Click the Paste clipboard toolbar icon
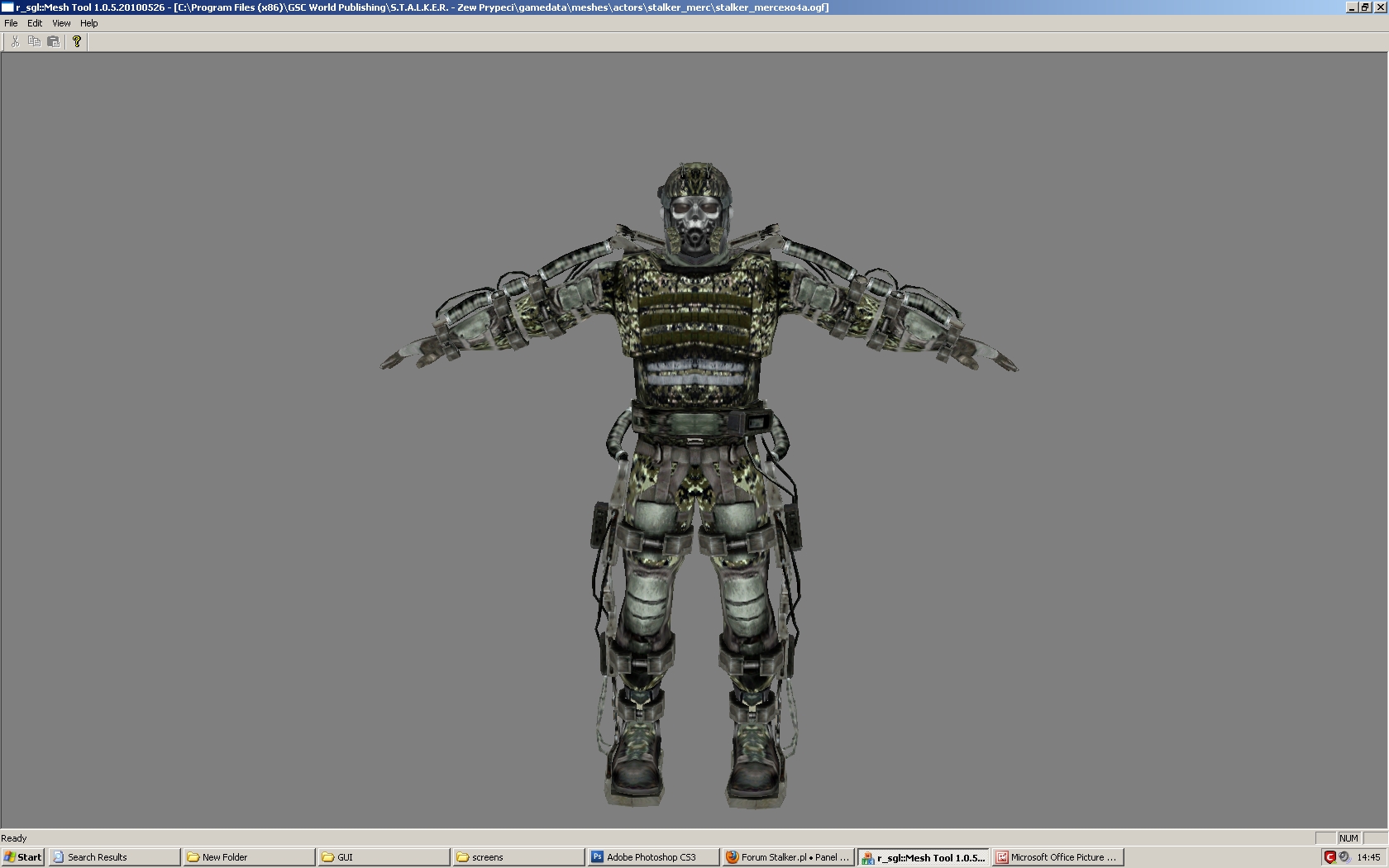Viewport: 1389px width, 868px height. pos(54,41)
